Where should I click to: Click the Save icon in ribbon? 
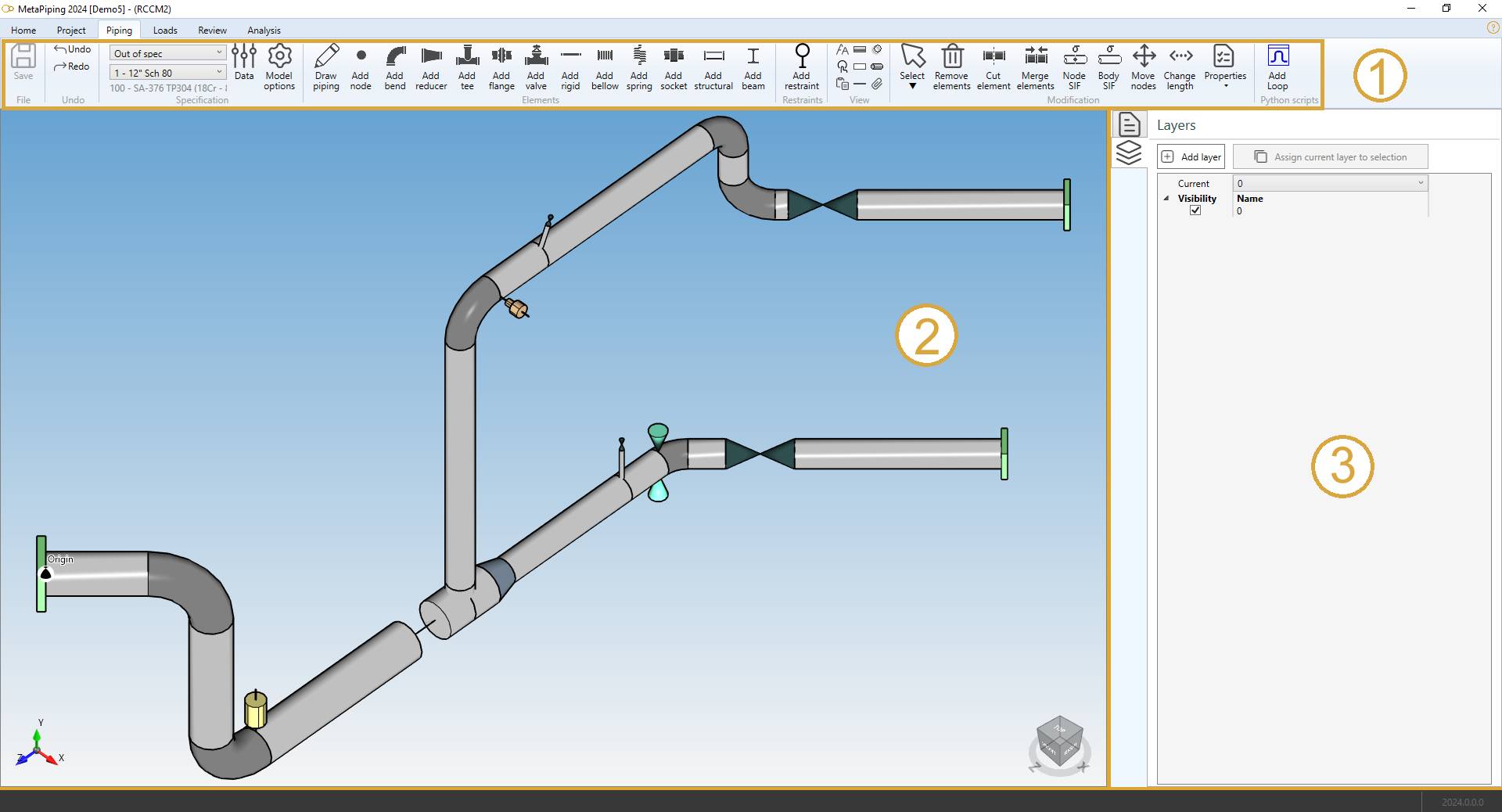[23, 63]
